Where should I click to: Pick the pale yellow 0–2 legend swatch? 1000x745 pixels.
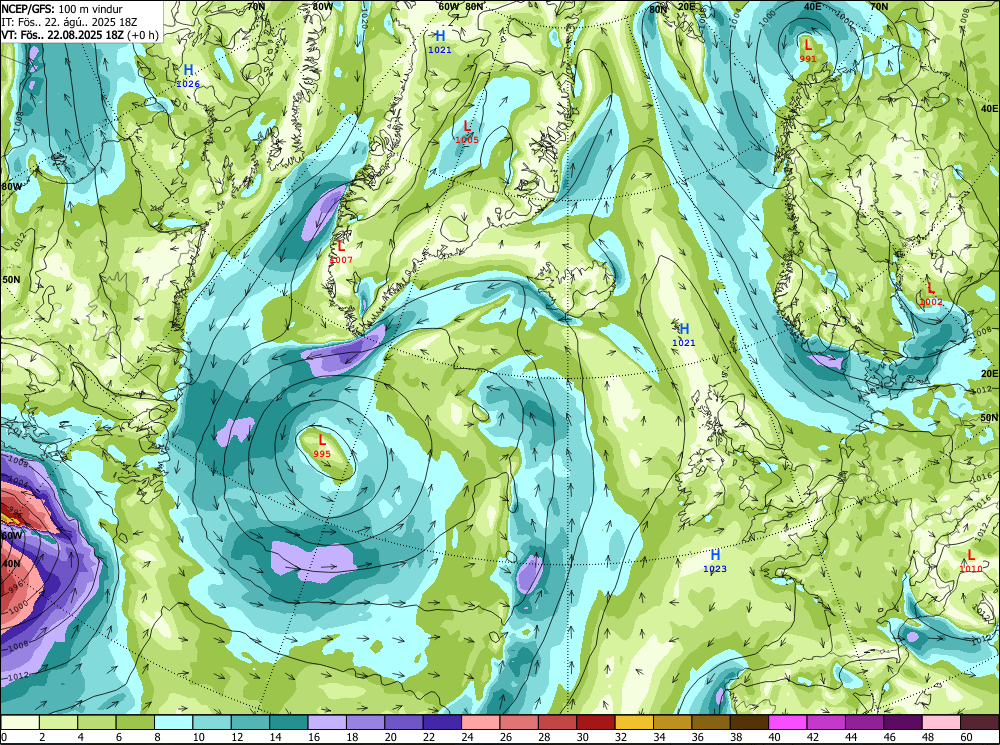tap(20, 722)
